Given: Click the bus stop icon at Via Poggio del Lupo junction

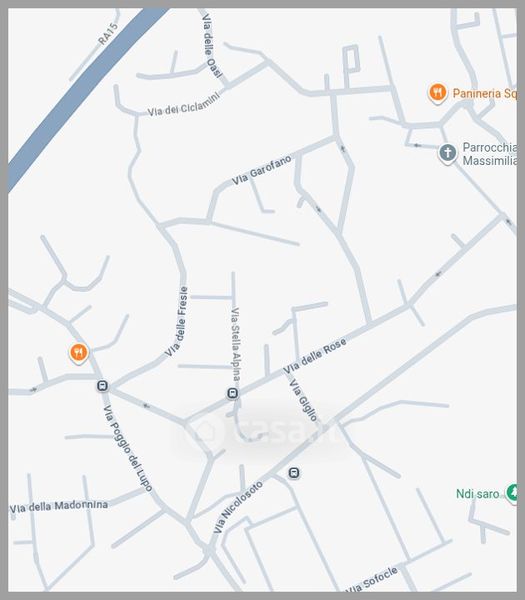Looking at the screenshot, I should click(x=102, y=385).
